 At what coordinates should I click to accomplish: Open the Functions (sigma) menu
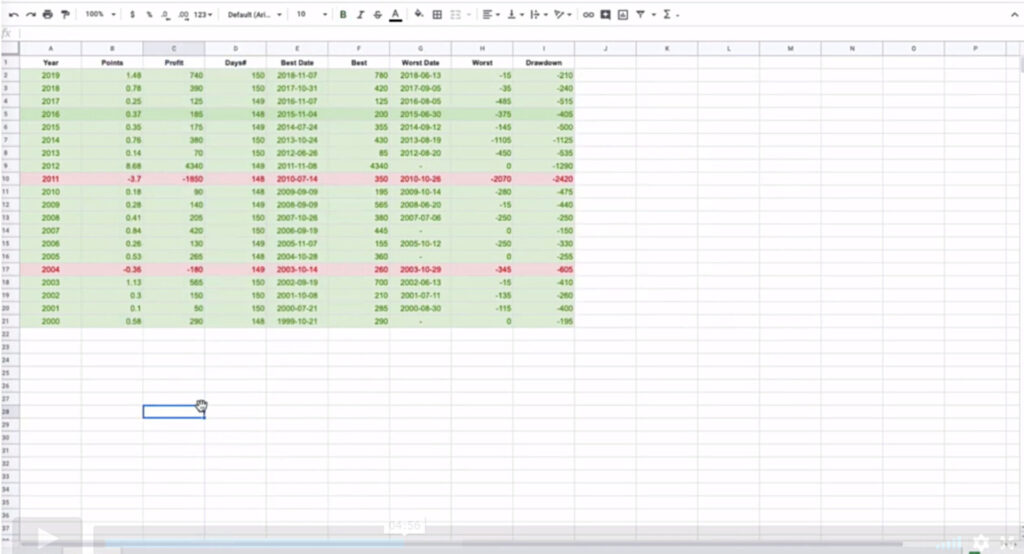coord(670,14)
